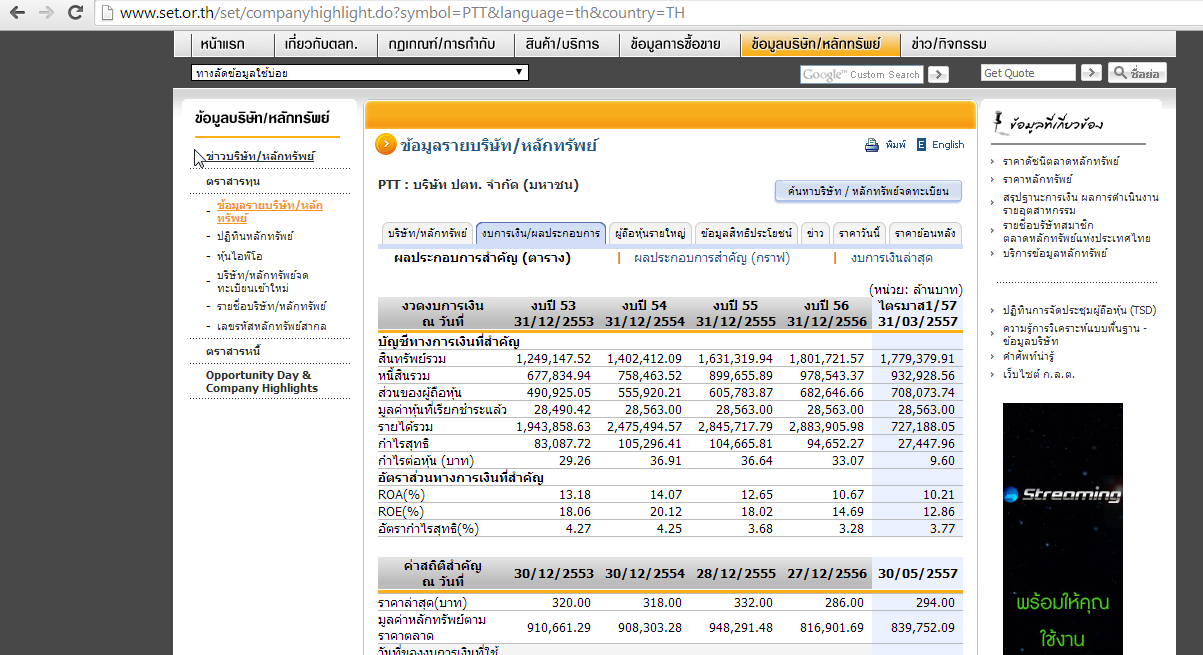Screen dimensions: 1203x655
Task: Open the ข้อมูลการซื้อขาย menu
Action: (x=677, y=44)
